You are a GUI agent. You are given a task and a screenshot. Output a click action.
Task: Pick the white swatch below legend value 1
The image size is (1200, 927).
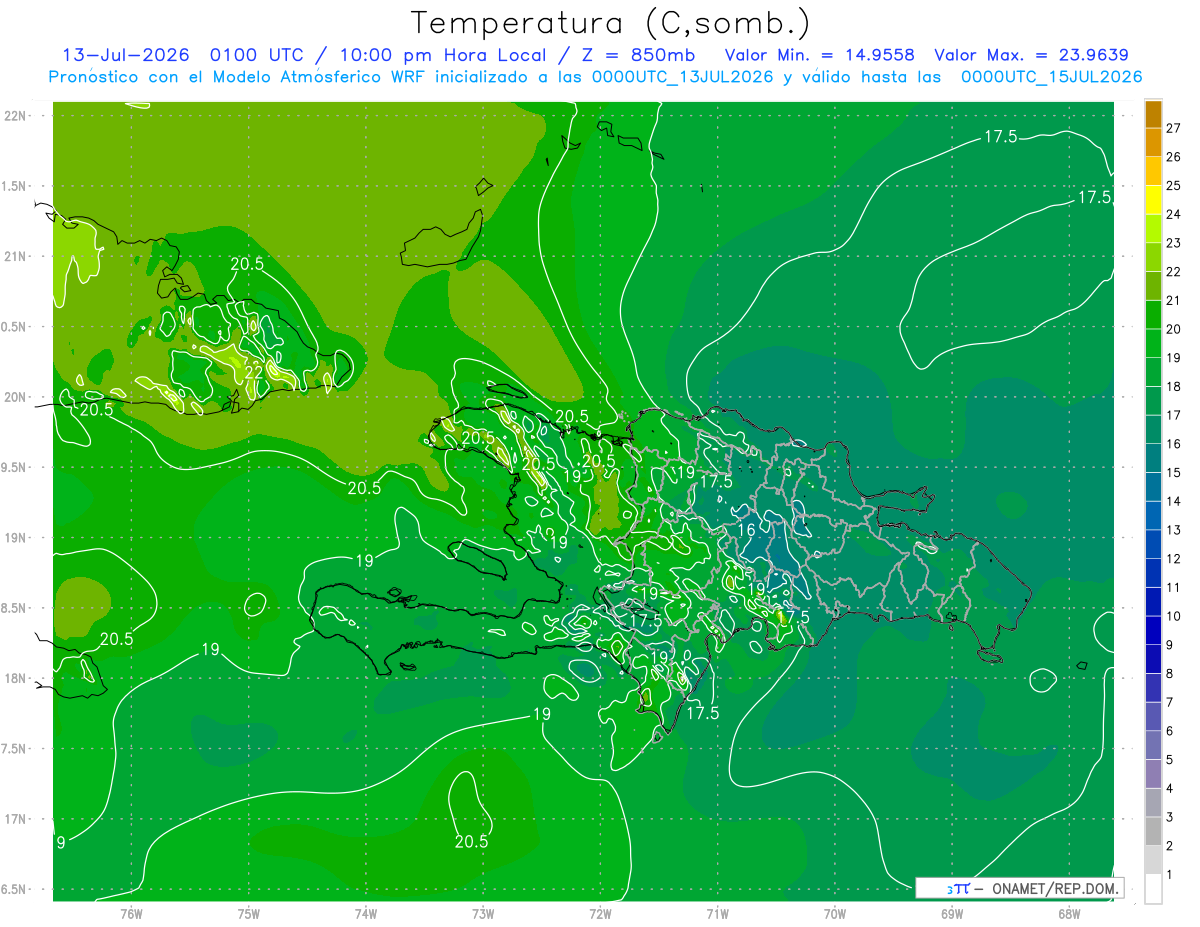tap(1153, 889)
